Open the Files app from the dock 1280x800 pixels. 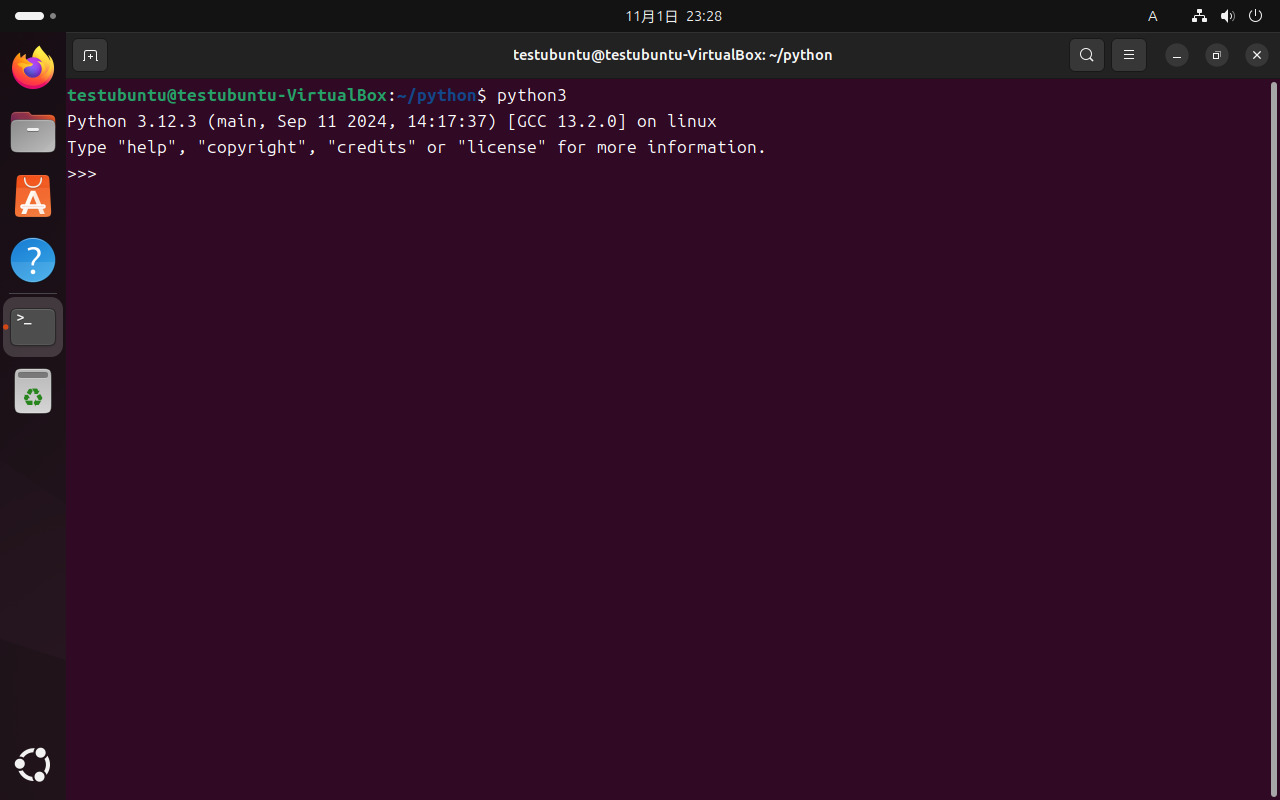[x=33, y=132]
